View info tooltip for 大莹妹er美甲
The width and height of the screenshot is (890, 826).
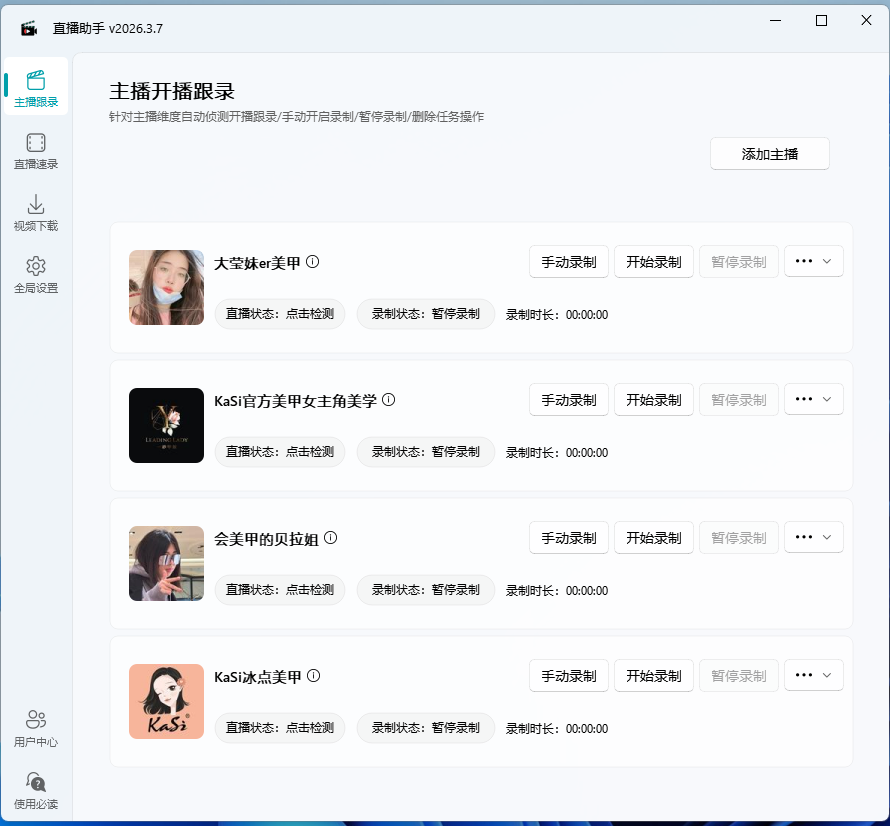[314, 261]
